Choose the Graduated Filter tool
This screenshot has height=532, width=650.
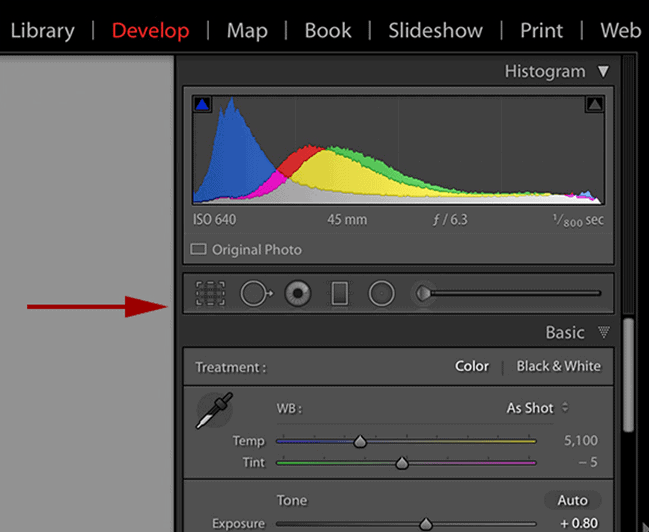[339, 293]
